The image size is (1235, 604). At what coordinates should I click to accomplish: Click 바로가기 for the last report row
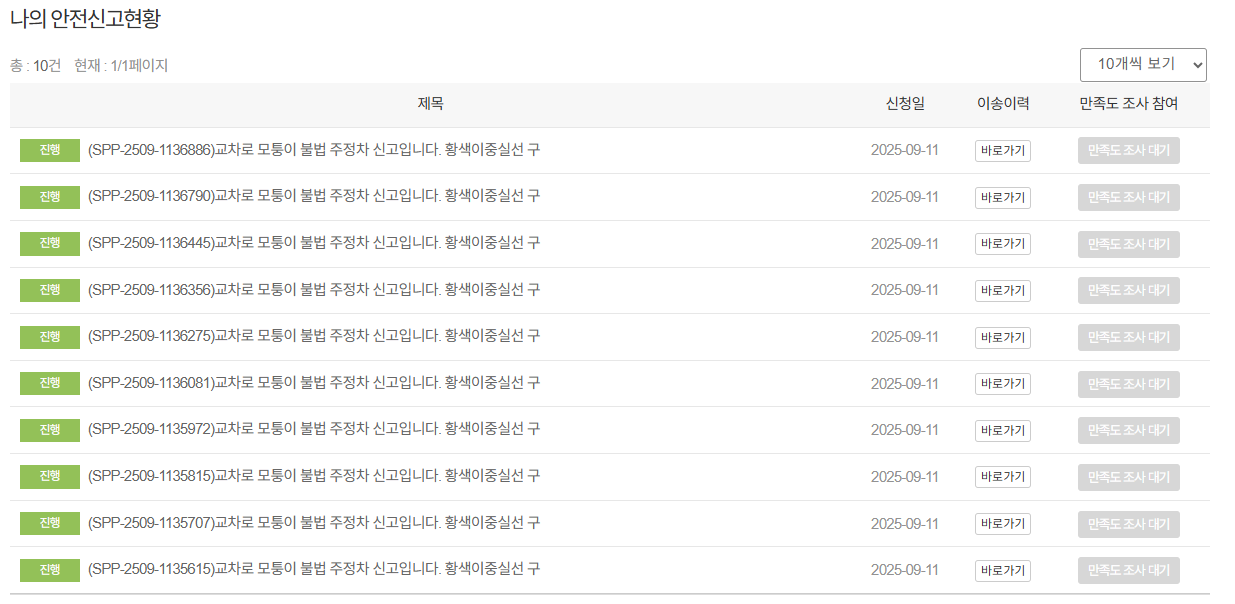coord(1002,569)
